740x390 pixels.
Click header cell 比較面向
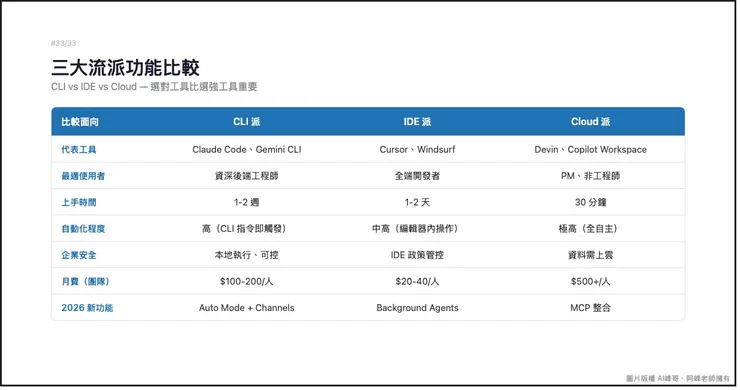tap(80, 122)
